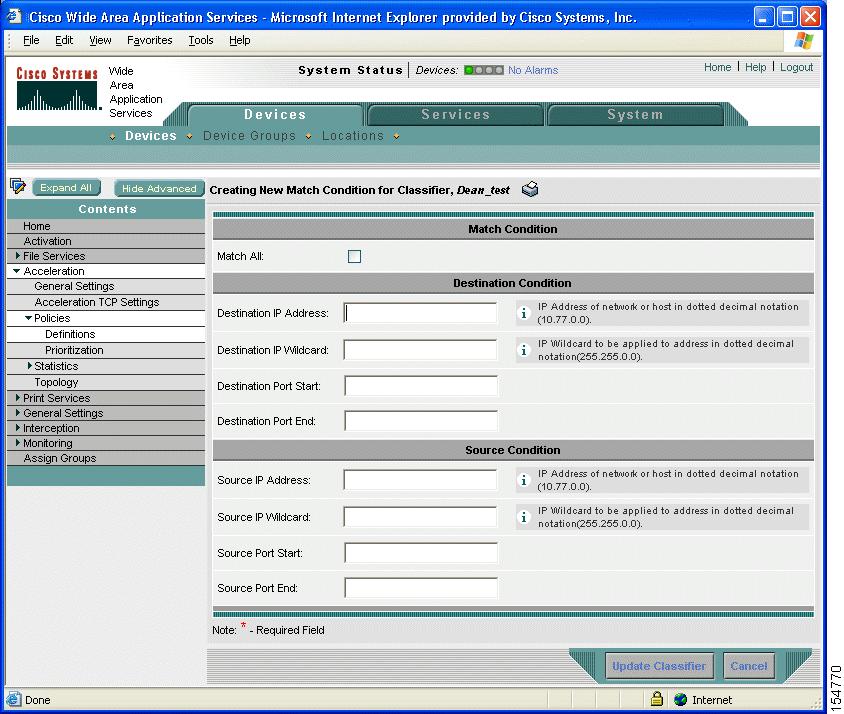Click the security lock icon in status bar
844x714 pixels.
(656, 699)
